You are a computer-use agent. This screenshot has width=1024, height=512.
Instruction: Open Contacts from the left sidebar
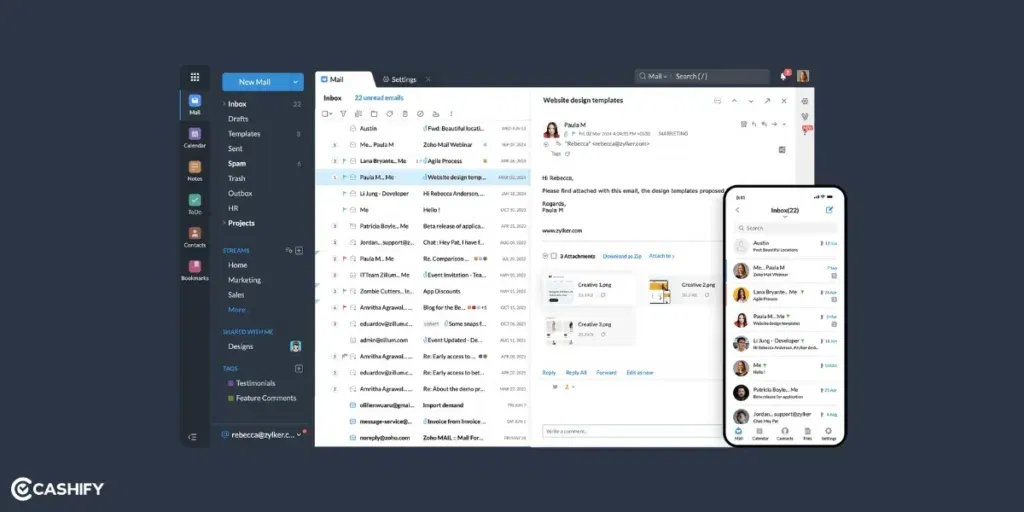coord(195,236)
